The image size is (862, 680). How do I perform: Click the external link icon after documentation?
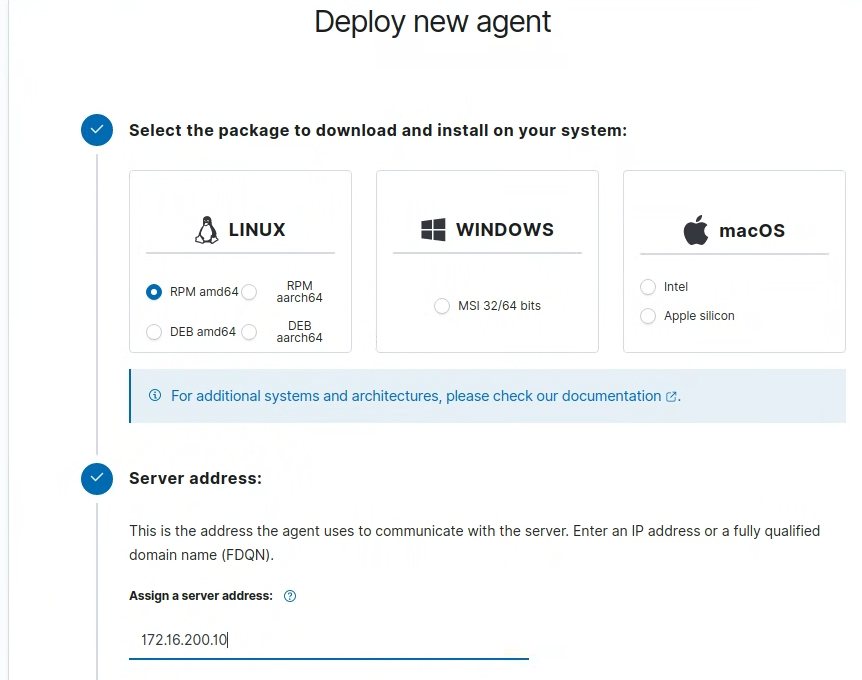pos(671,397)
